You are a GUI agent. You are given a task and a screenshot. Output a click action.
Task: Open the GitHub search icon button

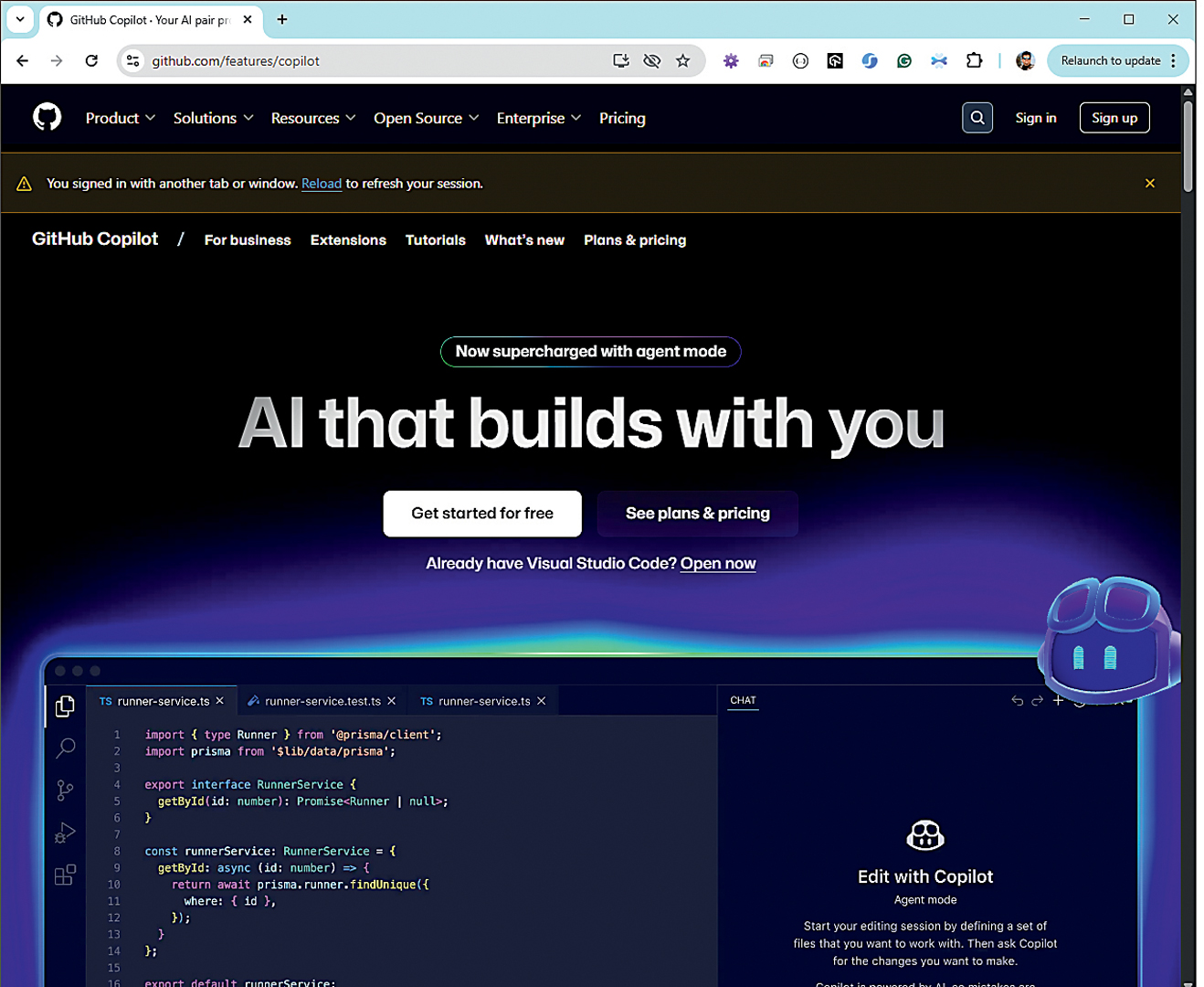977,118
